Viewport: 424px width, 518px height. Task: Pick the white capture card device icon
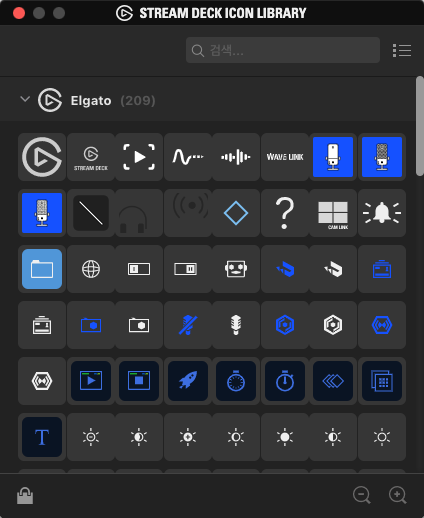[42, 325]
